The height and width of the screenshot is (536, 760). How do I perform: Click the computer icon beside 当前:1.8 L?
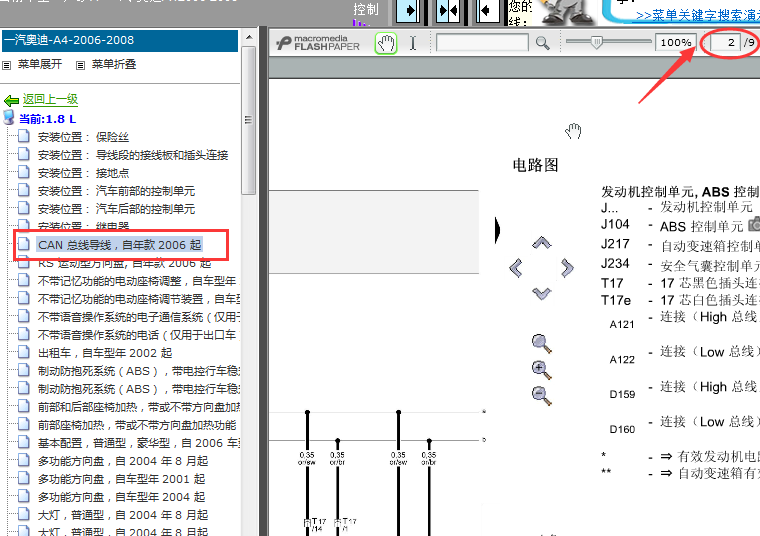9,117
